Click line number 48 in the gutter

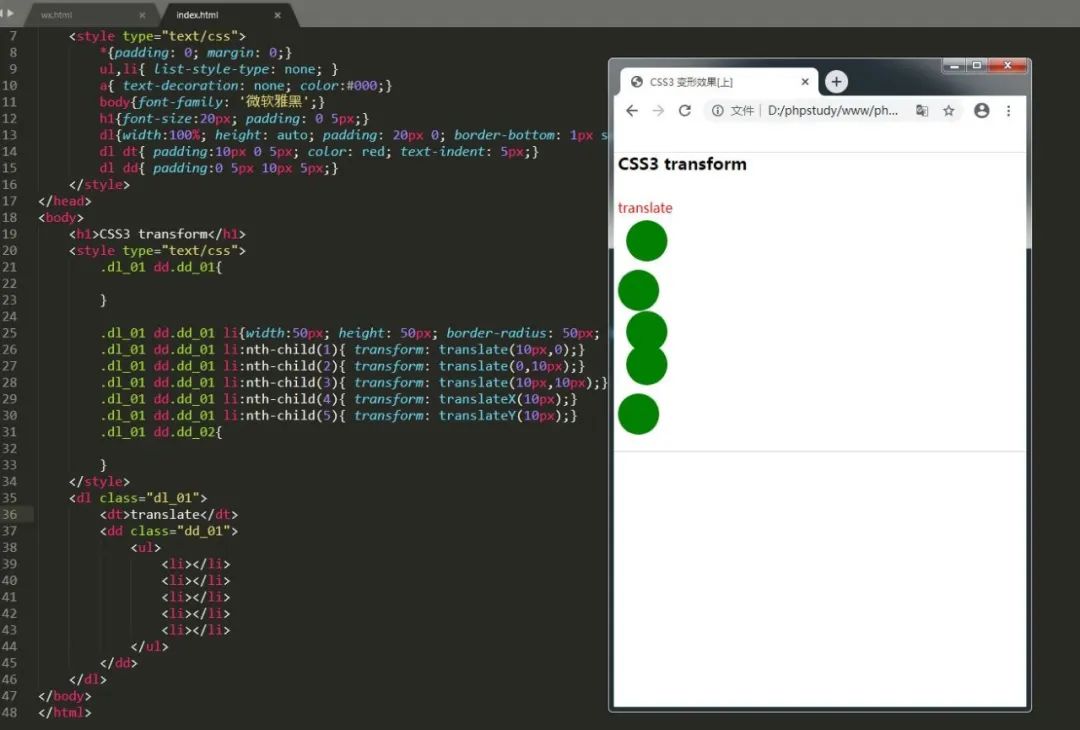[10, 712]
